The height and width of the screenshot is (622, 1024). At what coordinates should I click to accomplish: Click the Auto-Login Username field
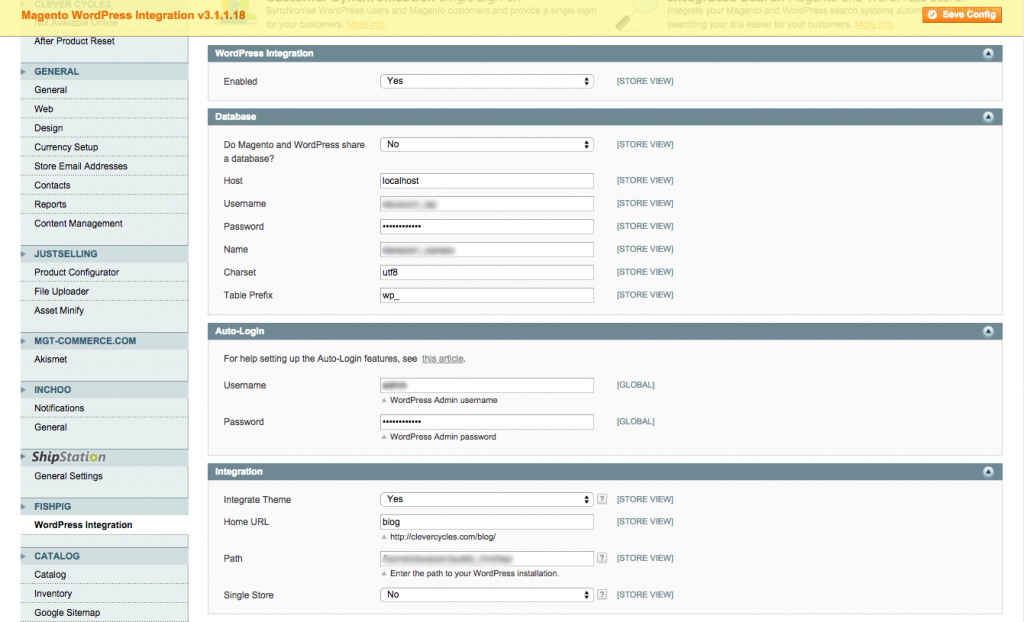[487, 385]
